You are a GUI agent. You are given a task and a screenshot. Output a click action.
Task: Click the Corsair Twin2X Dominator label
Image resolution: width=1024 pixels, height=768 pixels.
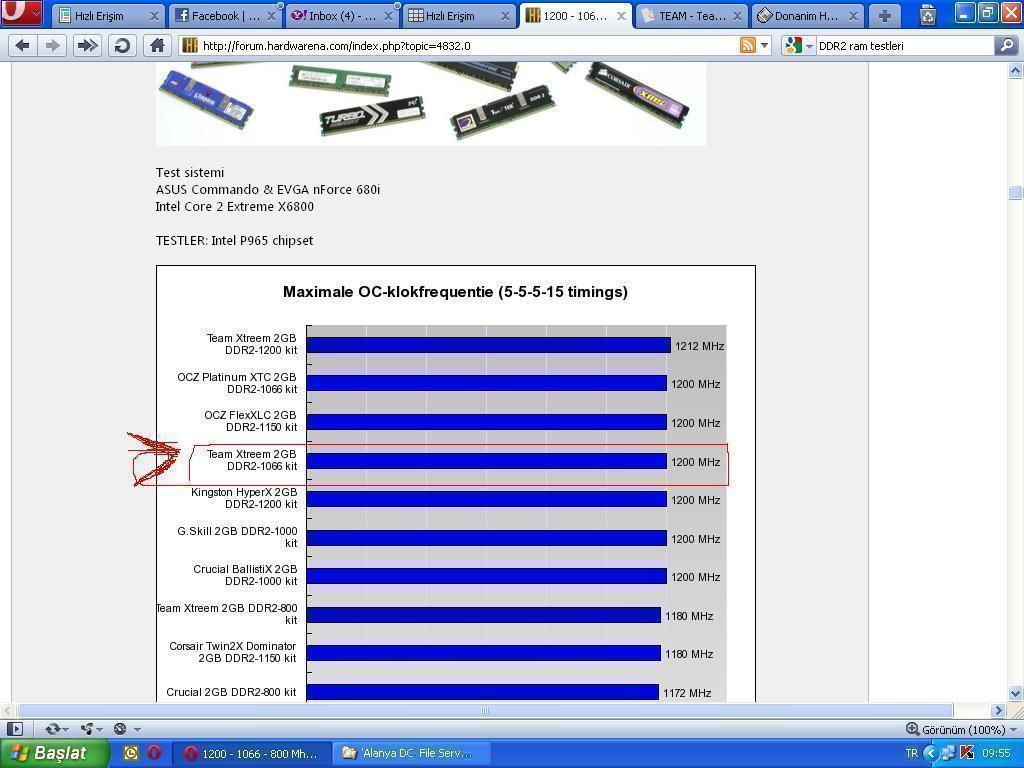pyautogui.click(x=232, y=652)
